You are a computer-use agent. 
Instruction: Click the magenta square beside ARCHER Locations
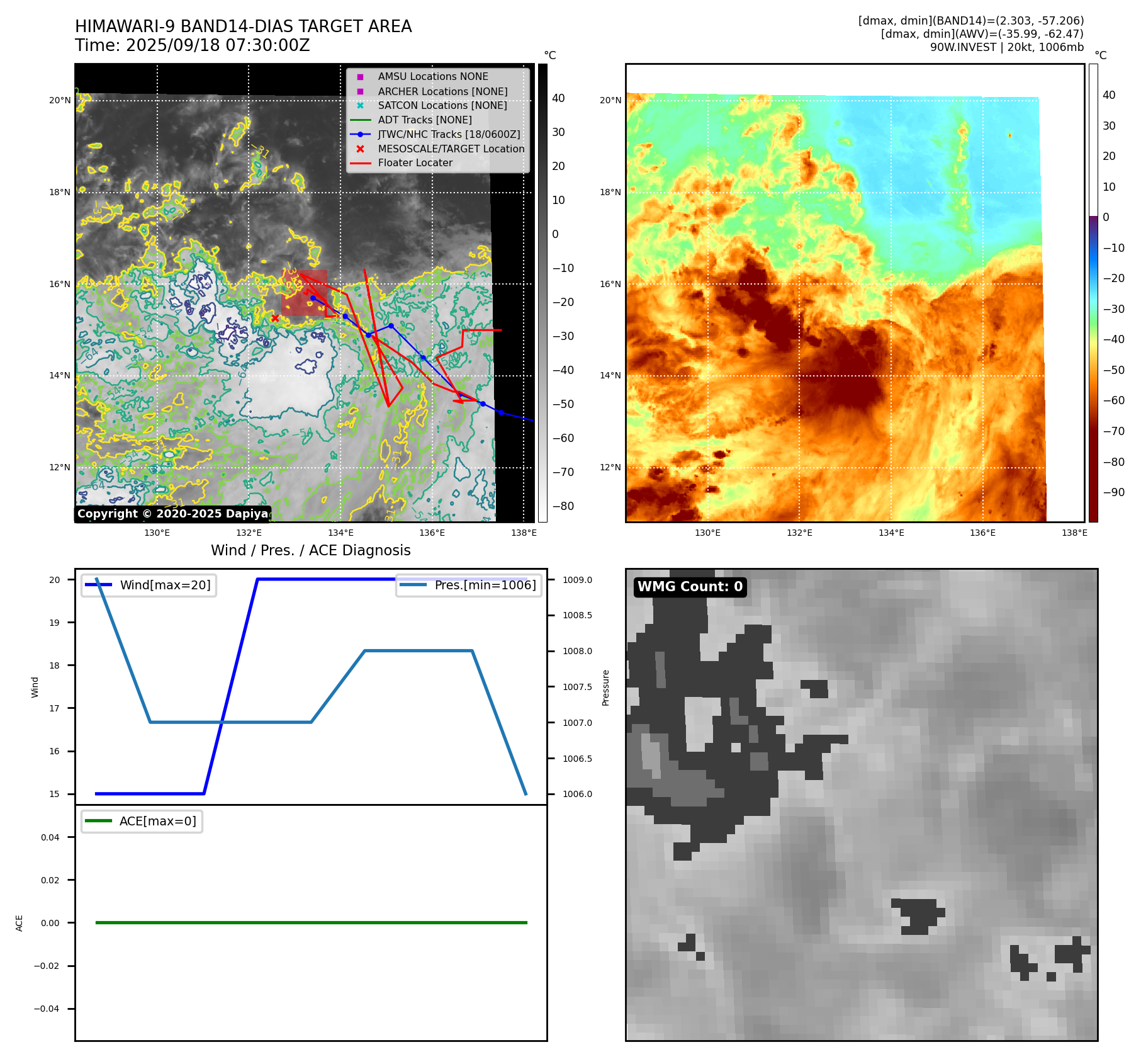click(360, 91)
